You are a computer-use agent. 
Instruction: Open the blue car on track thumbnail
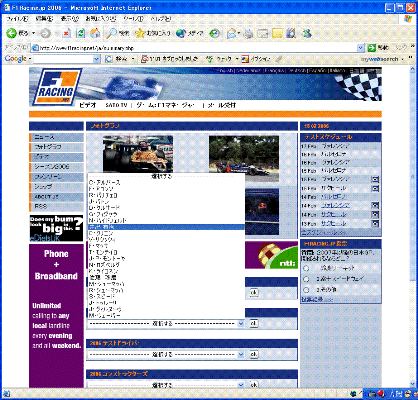(x=244, y=158)
